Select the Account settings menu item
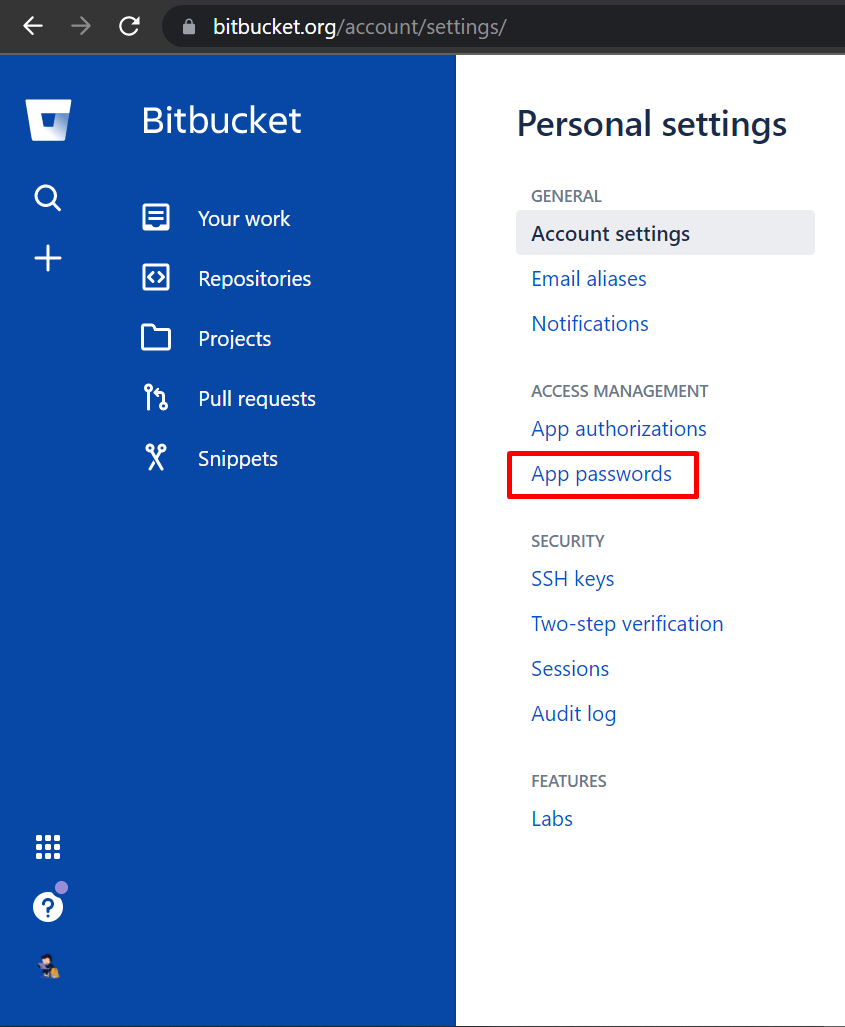 [x=610, y=232]
